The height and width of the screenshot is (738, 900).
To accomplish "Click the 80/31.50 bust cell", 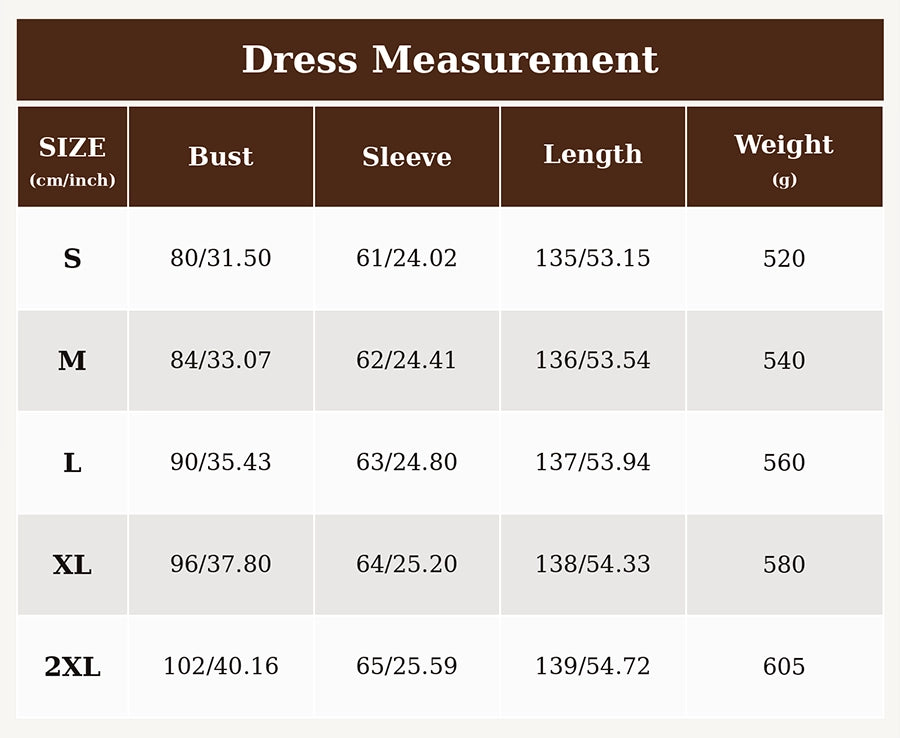I will (x=221, y=259).
